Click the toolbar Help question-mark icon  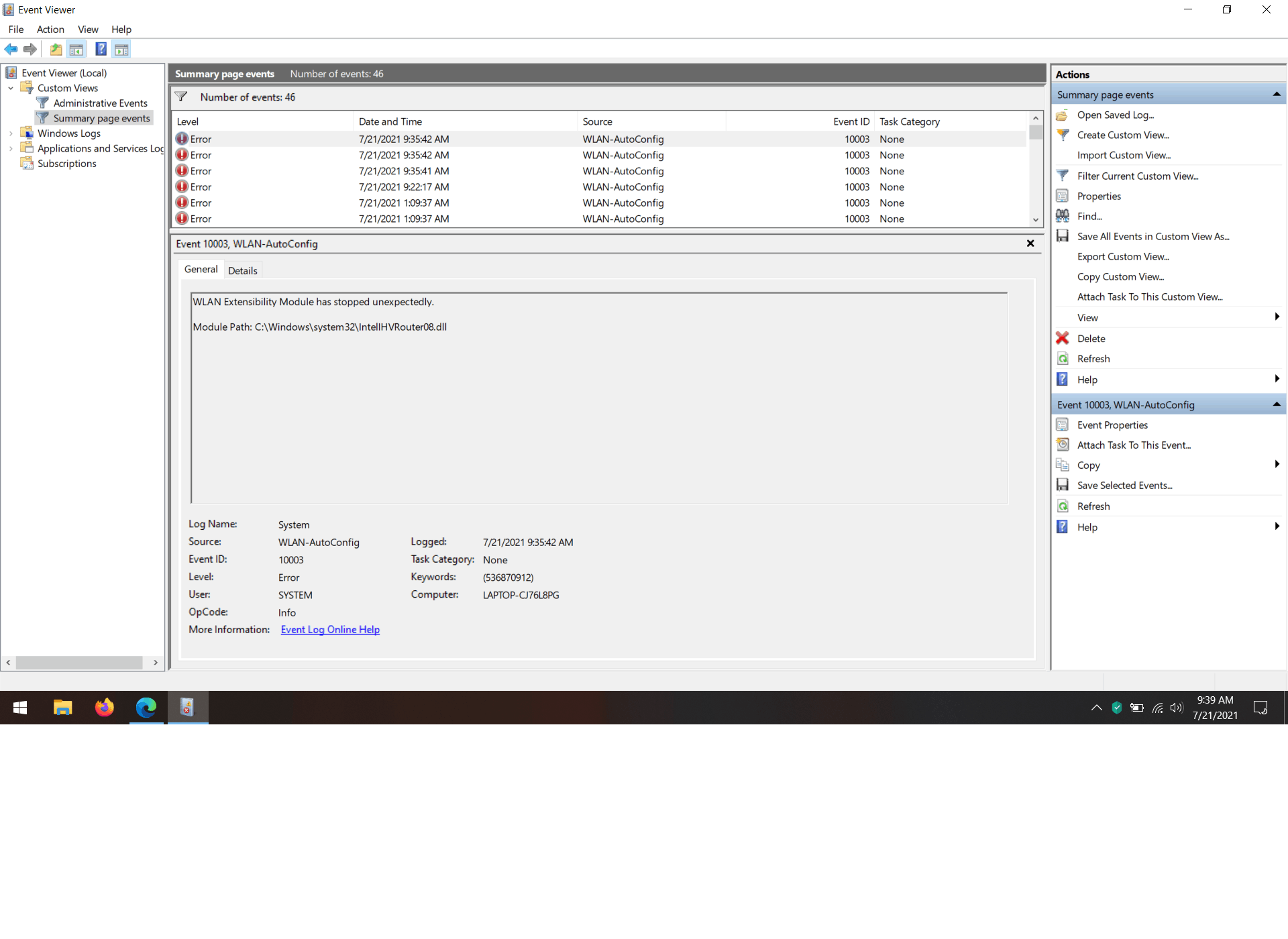pyautogui.click(x=101, y=49)
